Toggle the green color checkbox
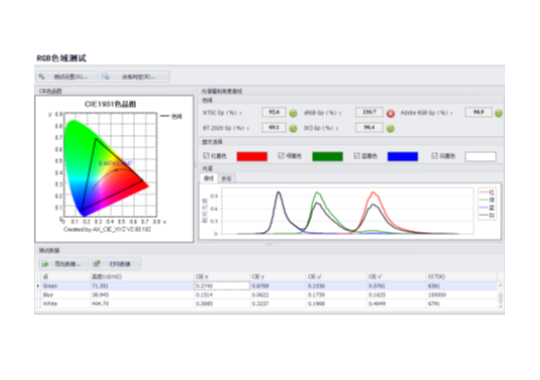540x380 pixels. (281, 156)
